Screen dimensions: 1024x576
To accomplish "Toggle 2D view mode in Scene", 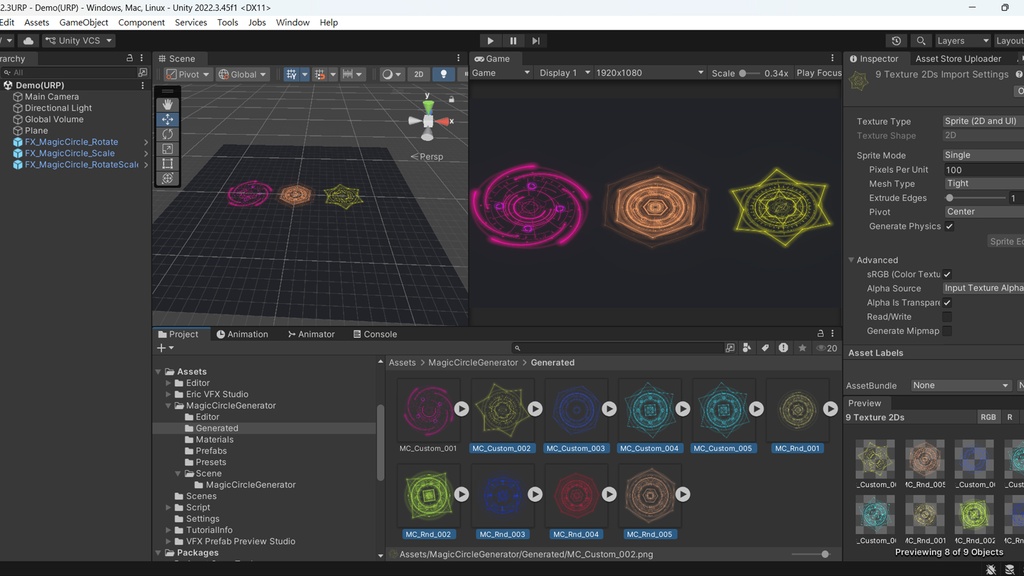I will click(419, 74).
